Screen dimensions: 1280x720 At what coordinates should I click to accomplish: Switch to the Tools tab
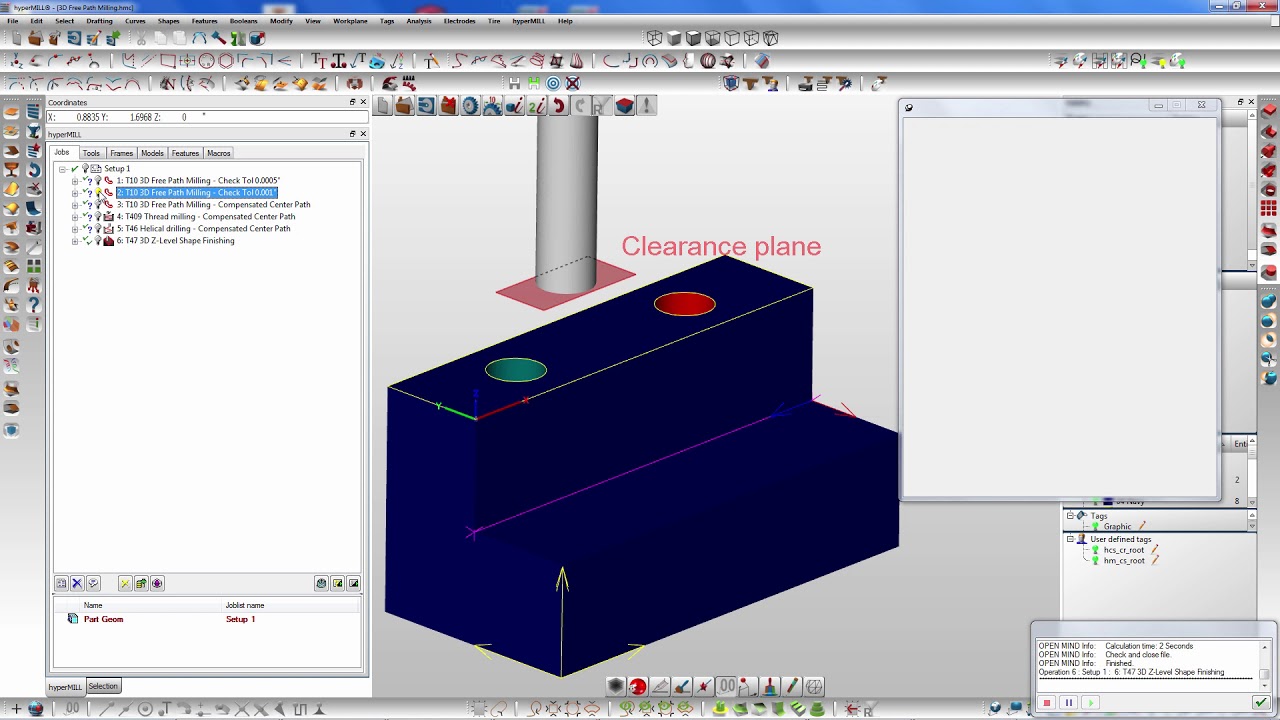[91, 153]
